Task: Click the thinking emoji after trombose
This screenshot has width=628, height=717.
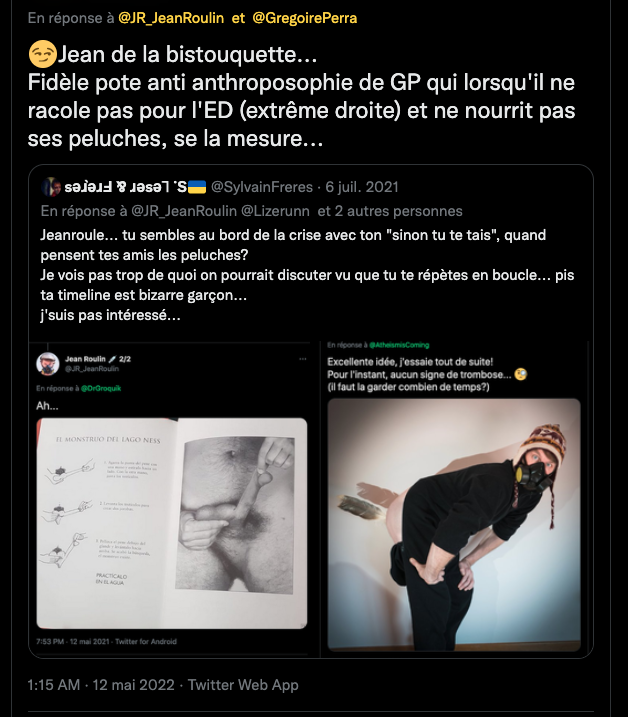Action: pos(521,375)
